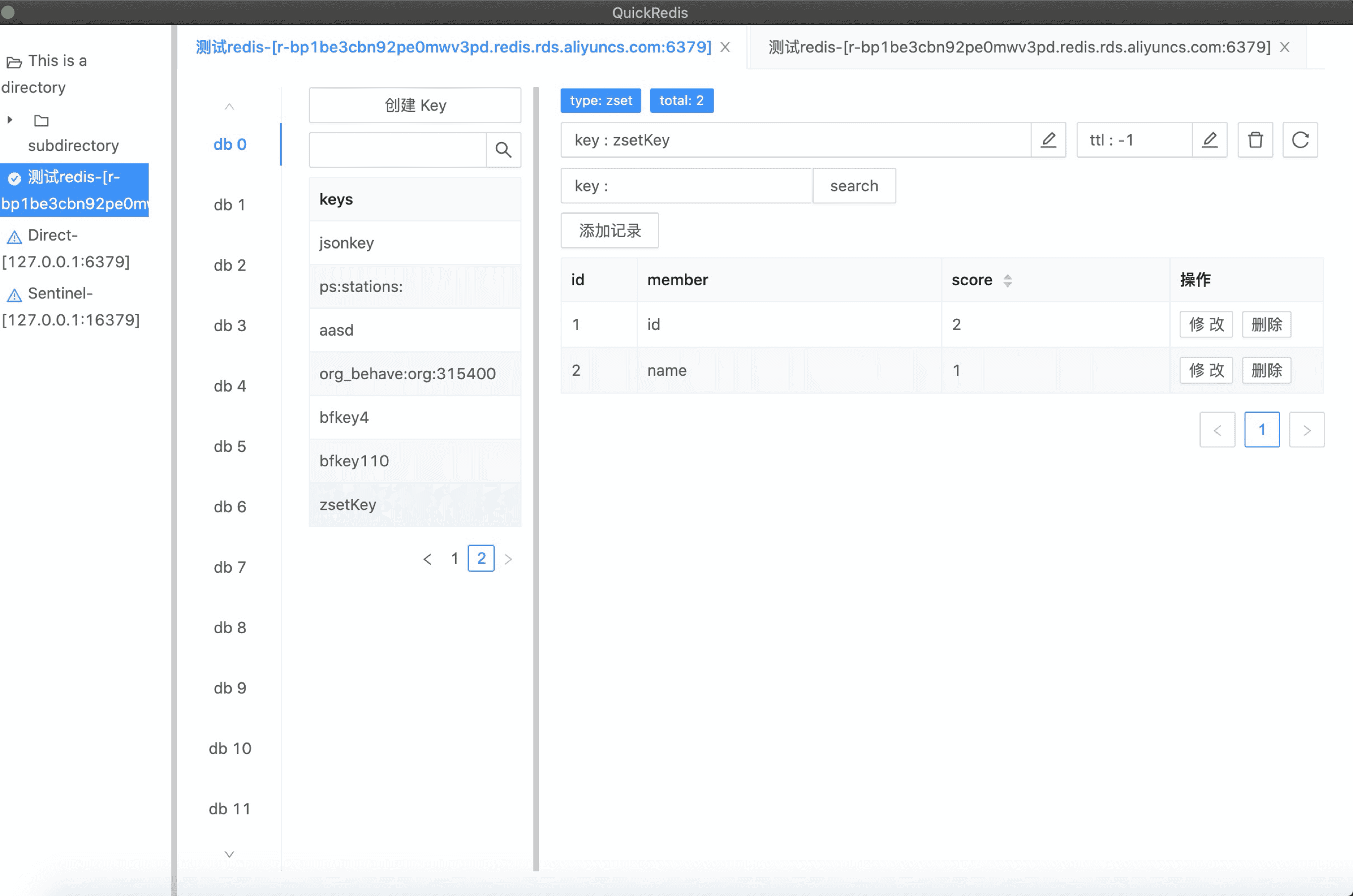Select database db 3
This screenshot has width=1353, height=896.
click(x=230, y=326)
